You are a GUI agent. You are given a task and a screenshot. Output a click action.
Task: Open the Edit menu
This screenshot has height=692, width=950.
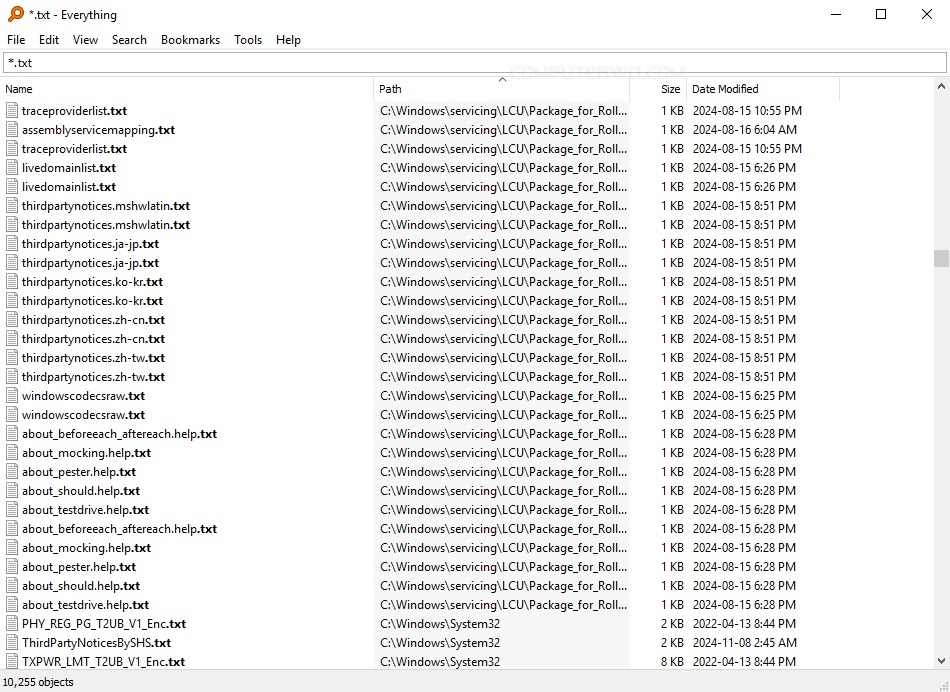(48, 40)
